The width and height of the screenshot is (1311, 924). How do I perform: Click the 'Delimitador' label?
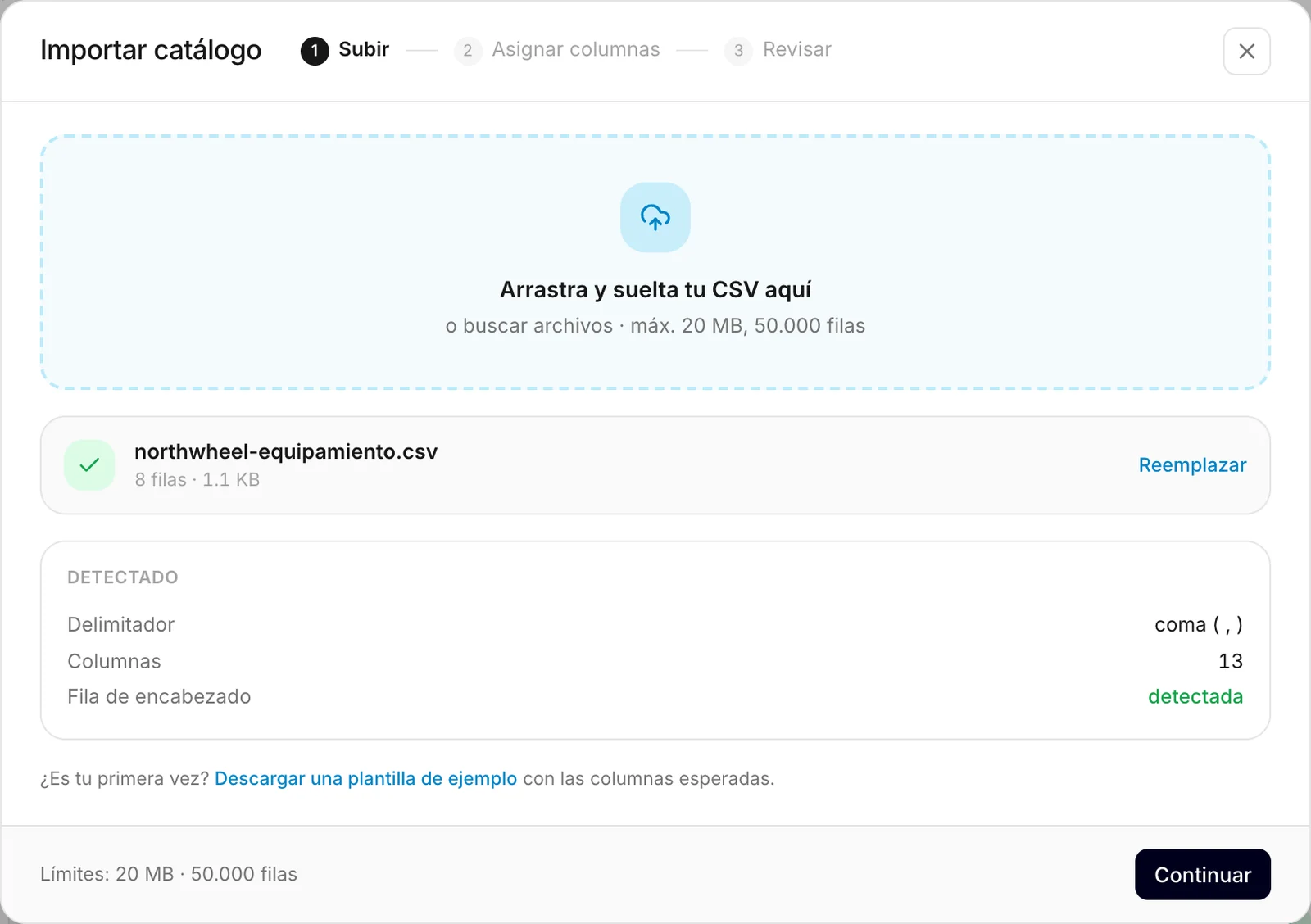click(x=120, y=625)
